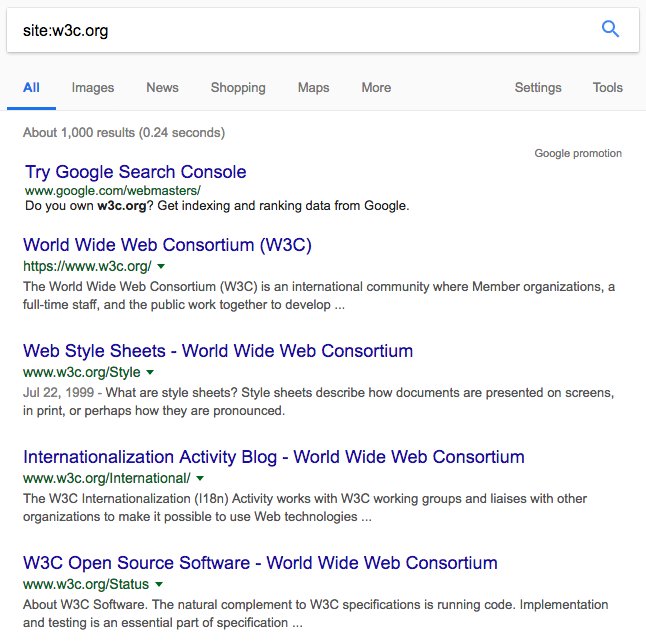This screenshot has height=643, width=646.
Task: Open W3C Open Source Software result
Action: coord(260,562)
